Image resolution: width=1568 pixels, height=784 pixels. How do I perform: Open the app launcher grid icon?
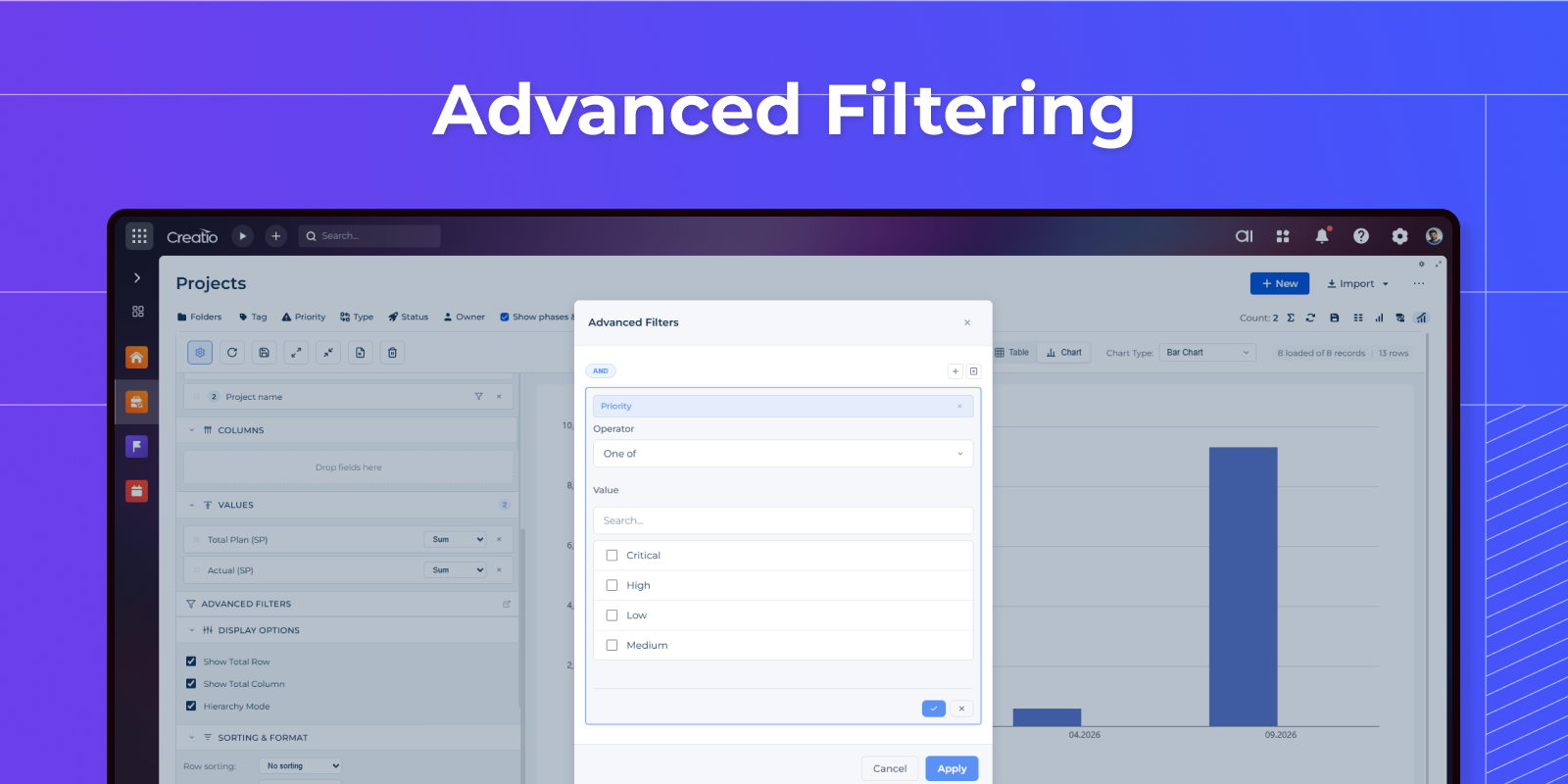point(139,236)
